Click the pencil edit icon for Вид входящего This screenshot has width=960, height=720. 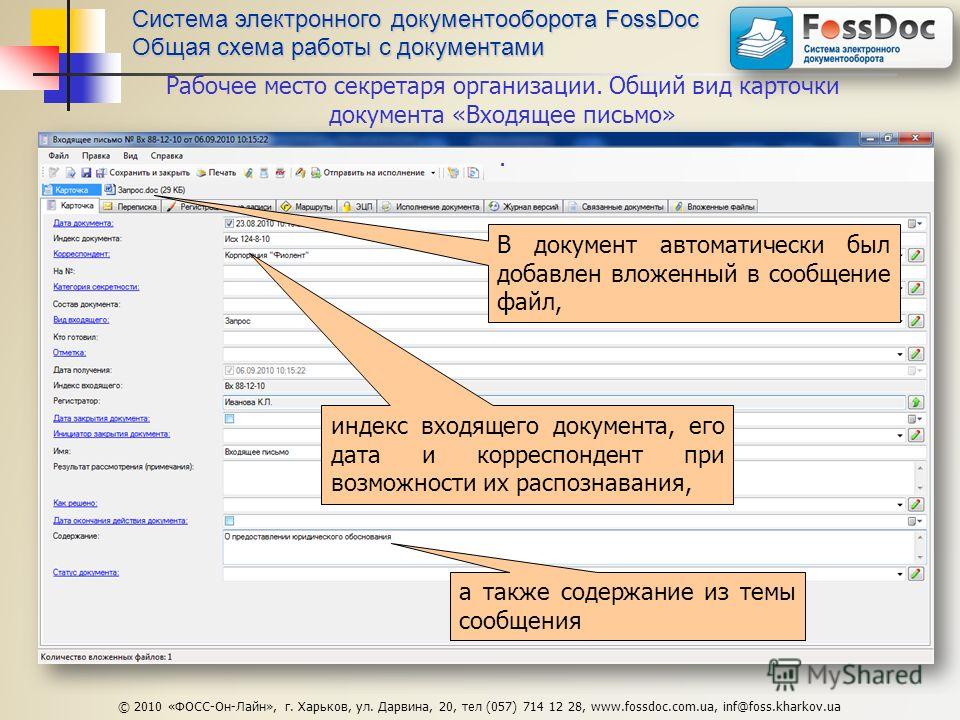[915, 321]
